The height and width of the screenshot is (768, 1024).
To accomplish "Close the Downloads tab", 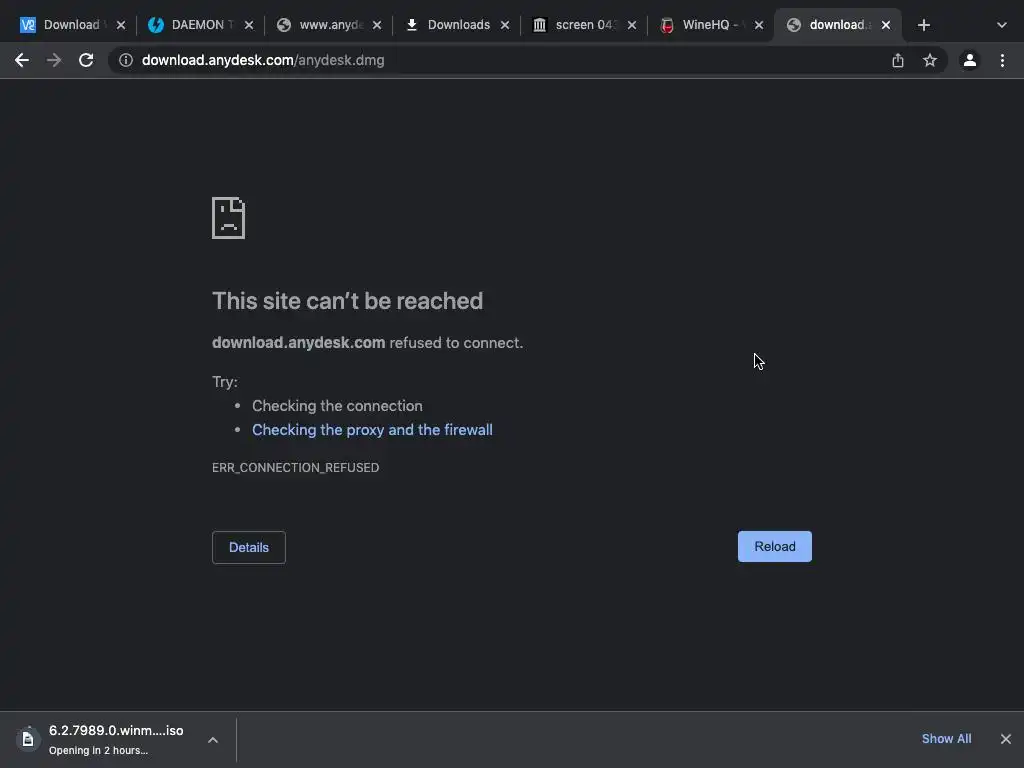I will click(x=505, y=25).
